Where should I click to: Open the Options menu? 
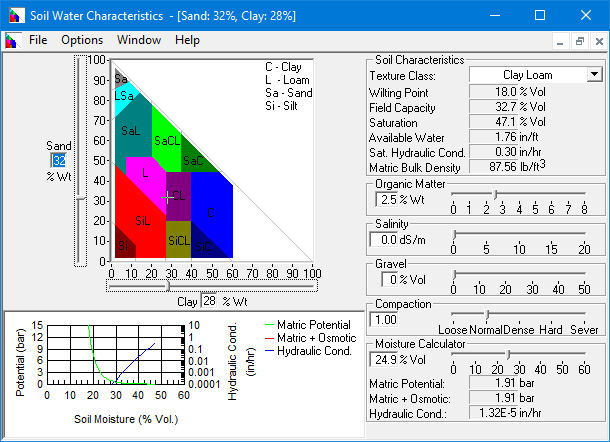click(82, 40)
